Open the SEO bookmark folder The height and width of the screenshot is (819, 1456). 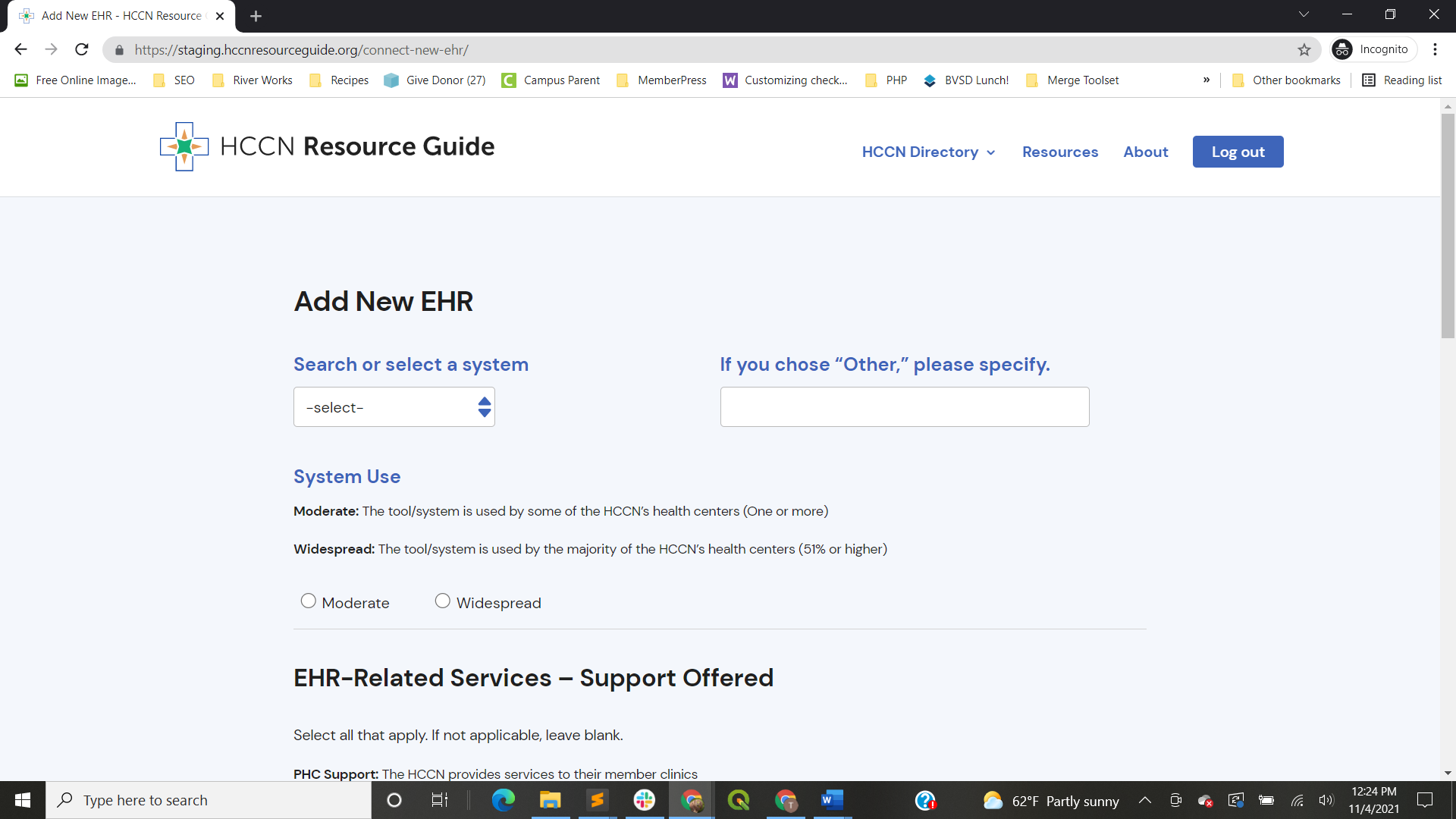point(174,80)
